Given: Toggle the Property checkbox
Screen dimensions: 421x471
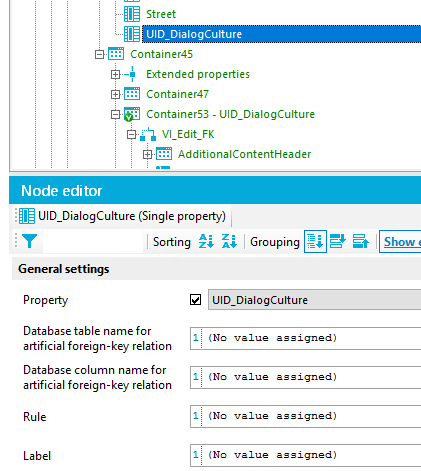Looking at the screenshot, I should click(x=195, y=300).
